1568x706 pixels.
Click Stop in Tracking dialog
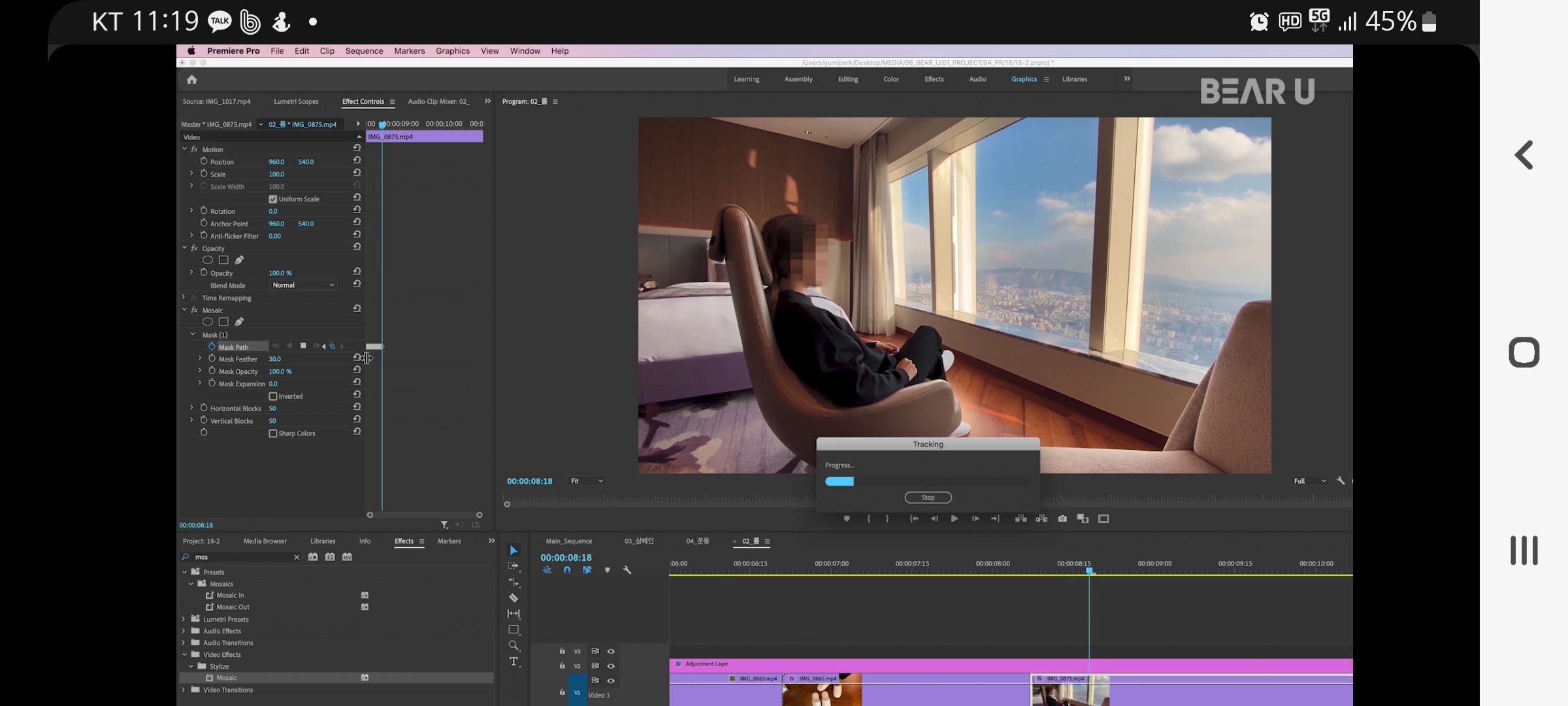(928, 497)
